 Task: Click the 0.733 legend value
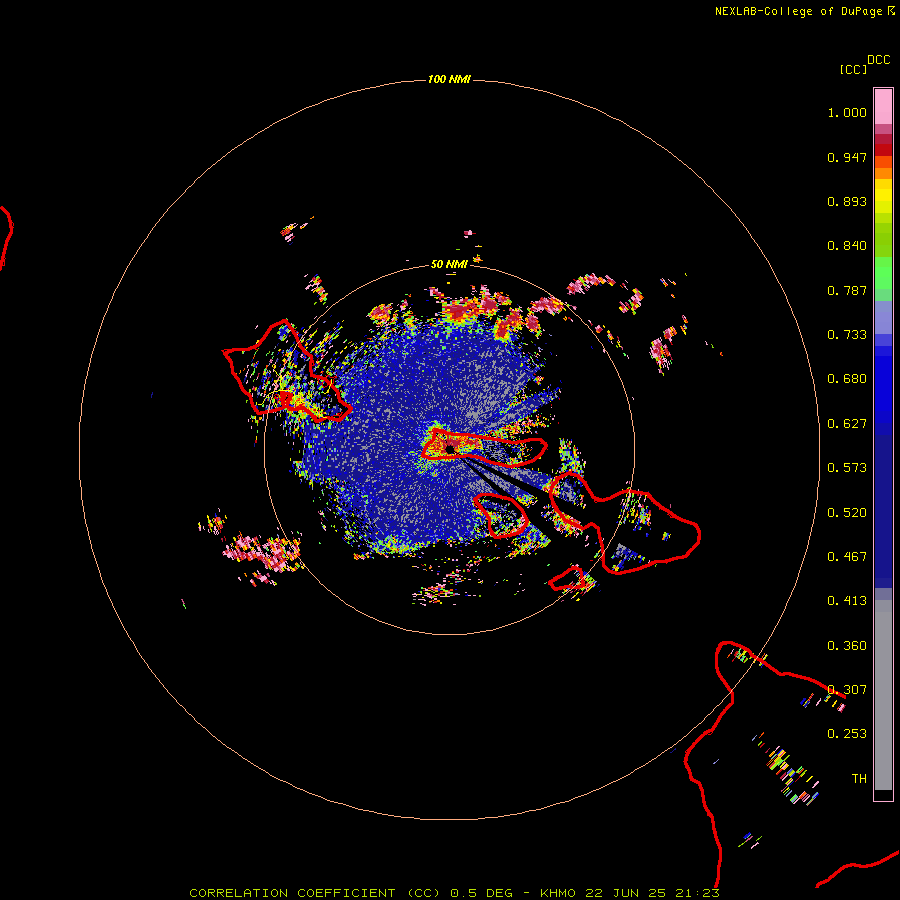847,335
